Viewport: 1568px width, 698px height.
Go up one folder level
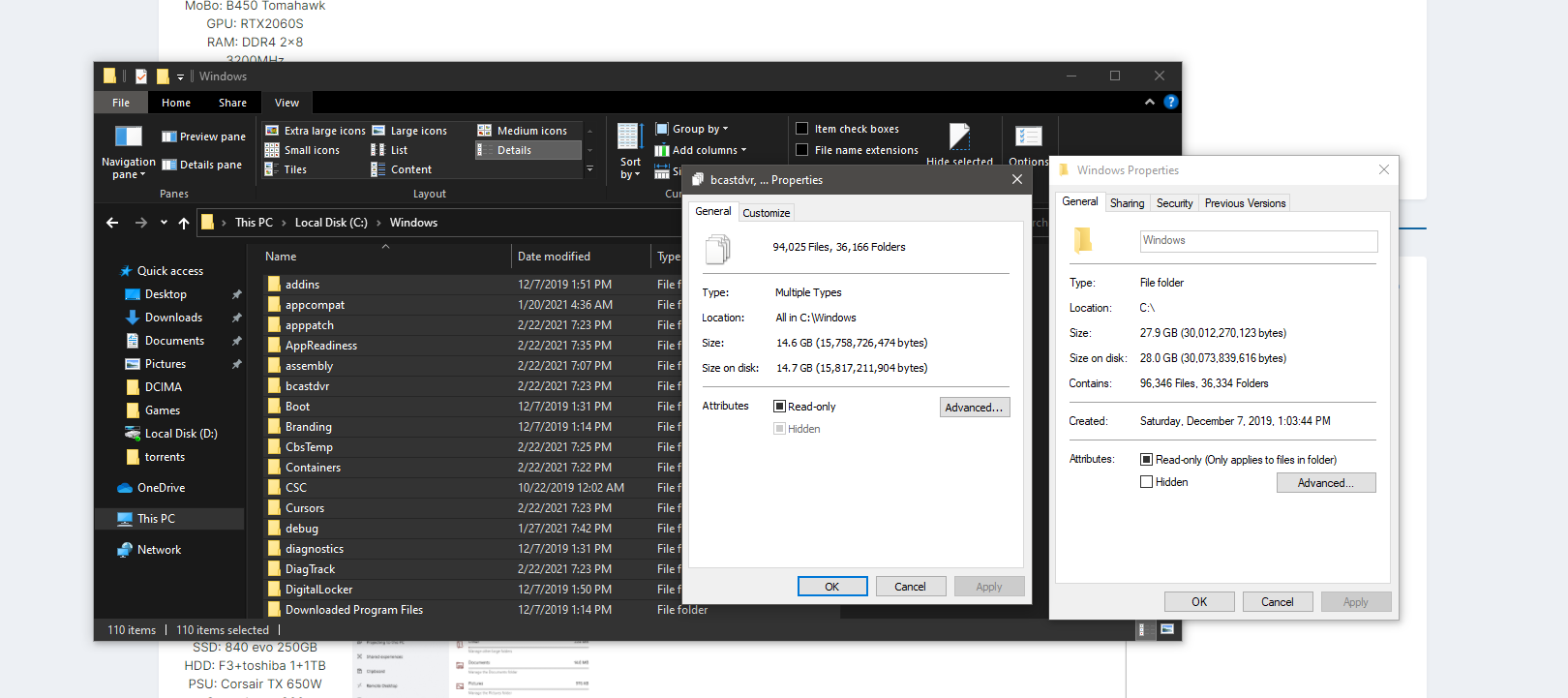click(184, 223)
